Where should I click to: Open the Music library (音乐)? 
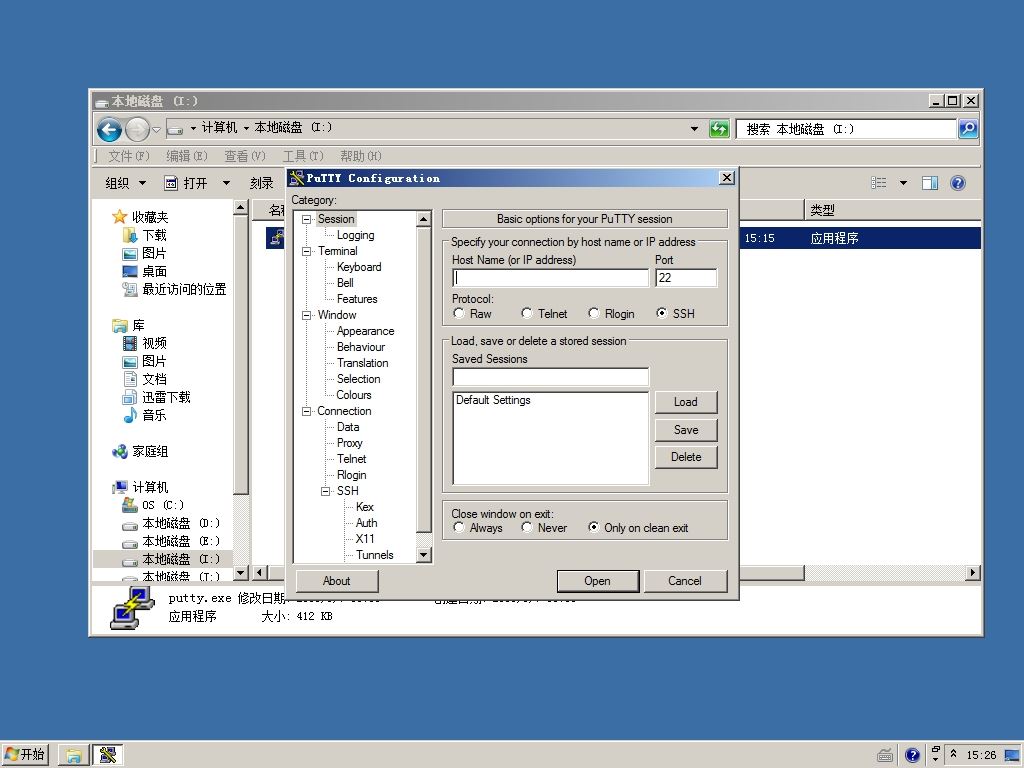145,415
